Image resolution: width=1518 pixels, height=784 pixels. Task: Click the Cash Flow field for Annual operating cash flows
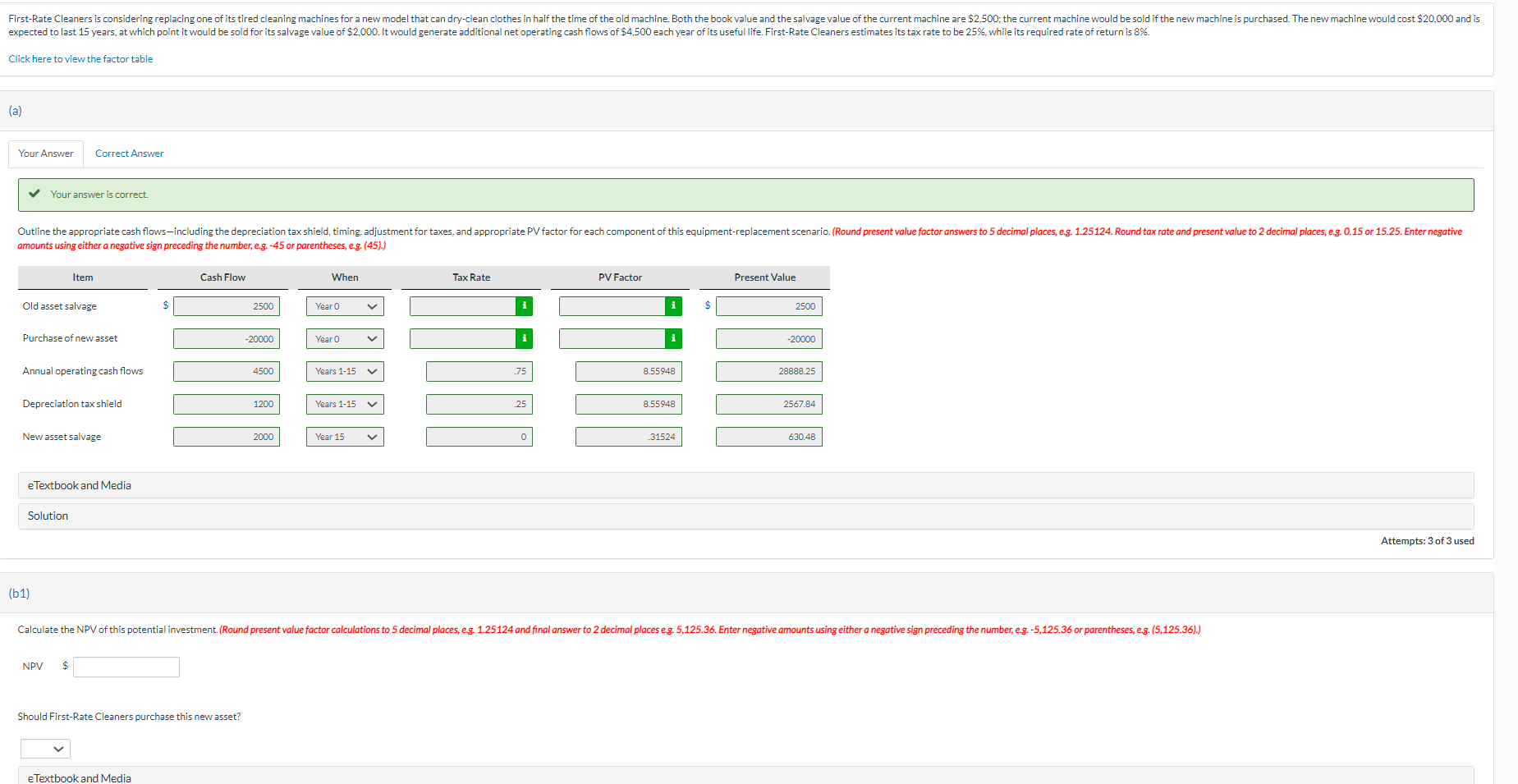click(x=226, y=371)
